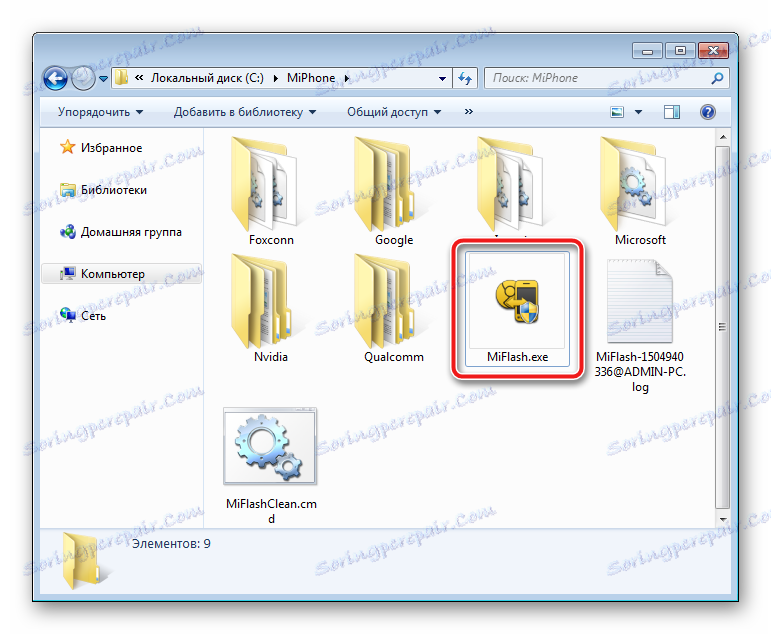Screen dimensions: 771x634
Task: Show more toolbar commands chevron
Action: tap(468, 112)
